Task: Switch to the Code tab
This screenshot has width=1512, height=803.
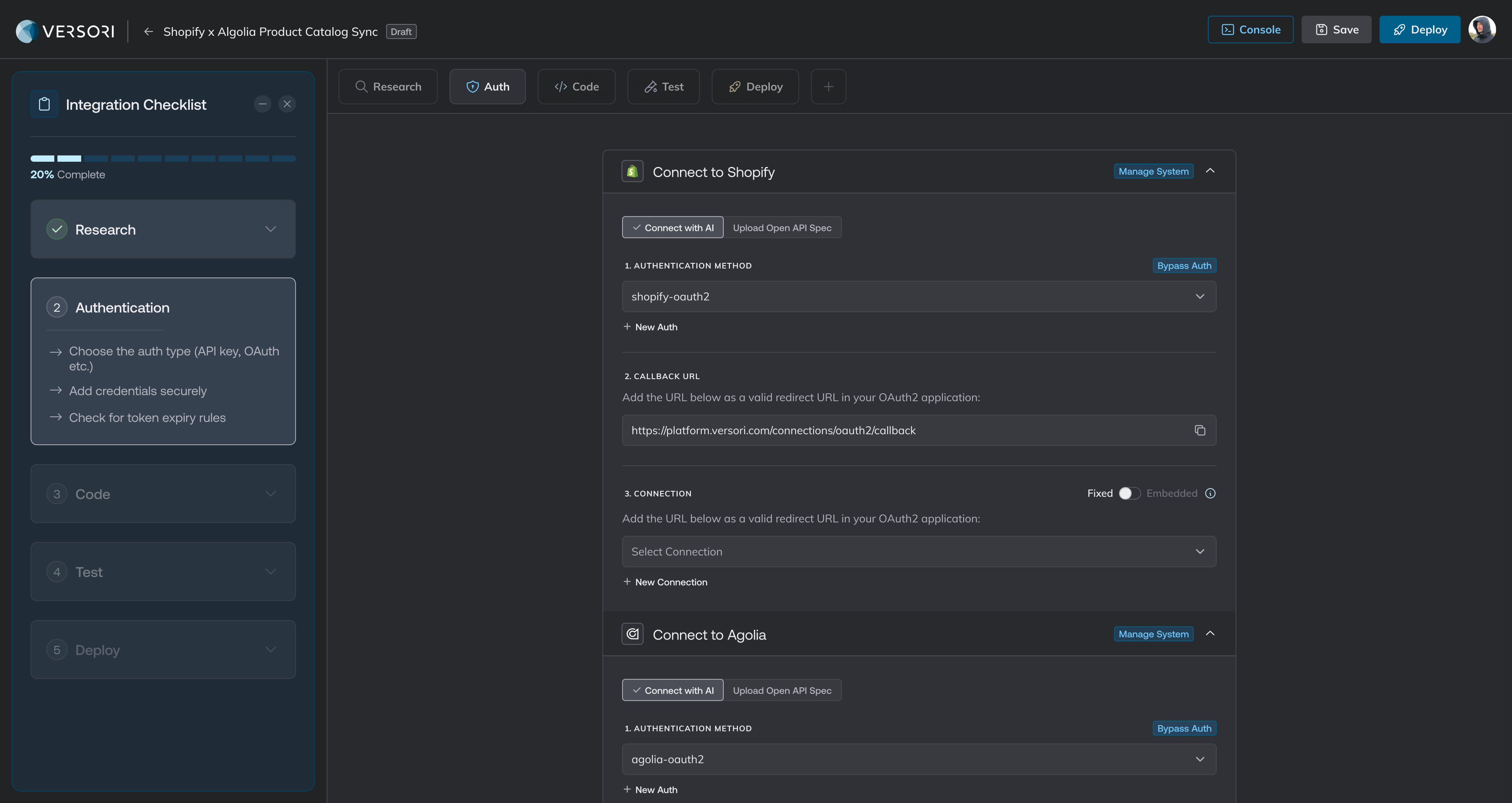Action: 576,86
